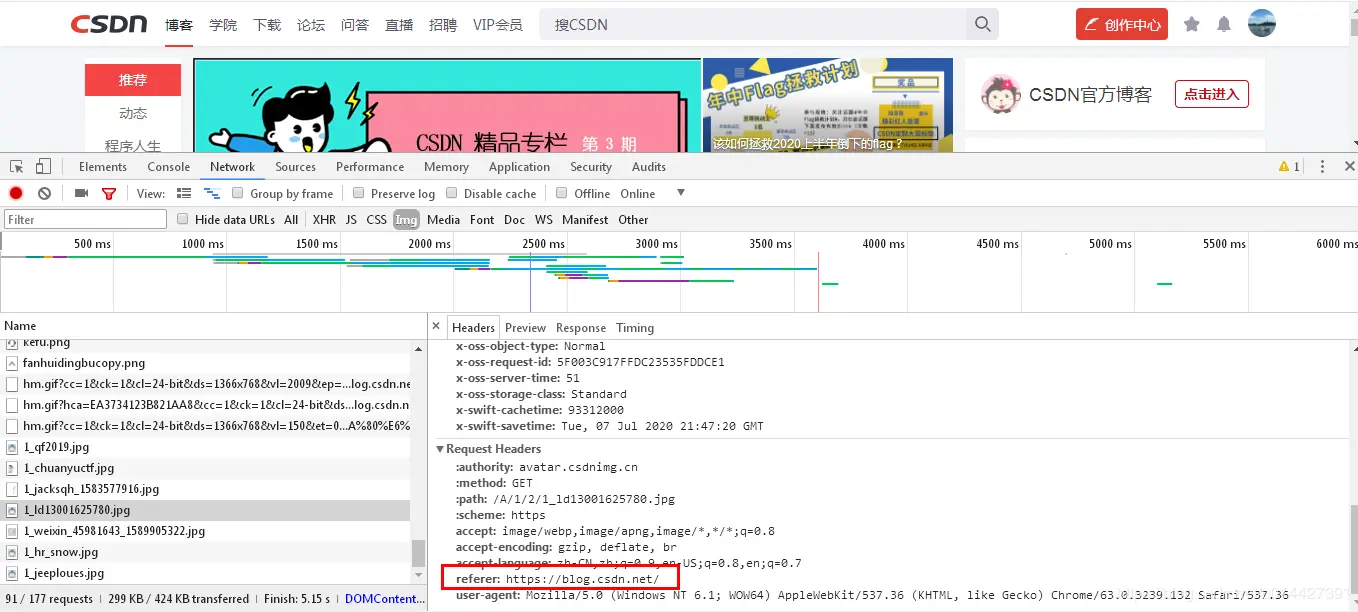Activate the inspect element cursor tool
This screenshot has height=612, width=1358.
click(x=17, y=166)
